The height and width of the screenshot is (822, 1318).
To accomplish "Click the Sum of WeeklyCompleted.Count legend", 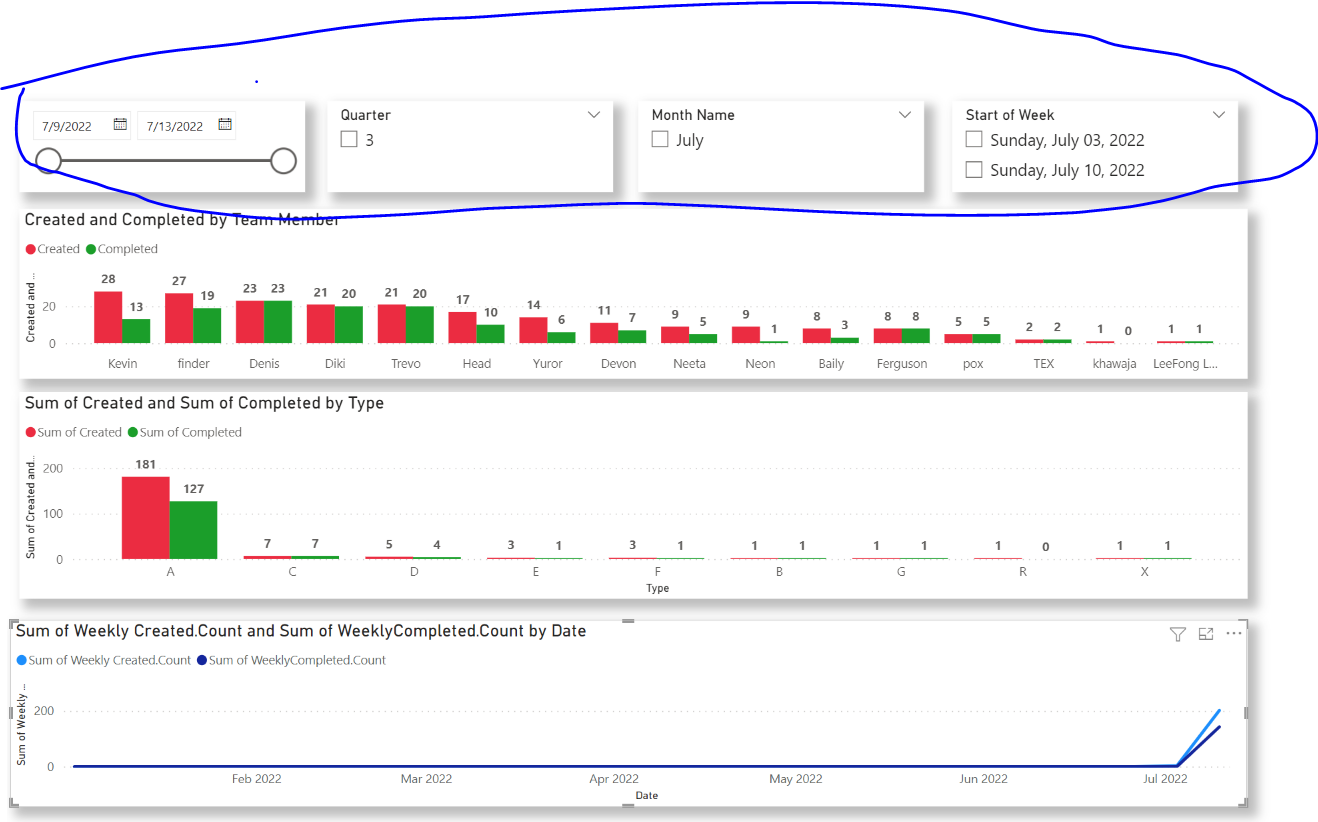I will 291,660.
